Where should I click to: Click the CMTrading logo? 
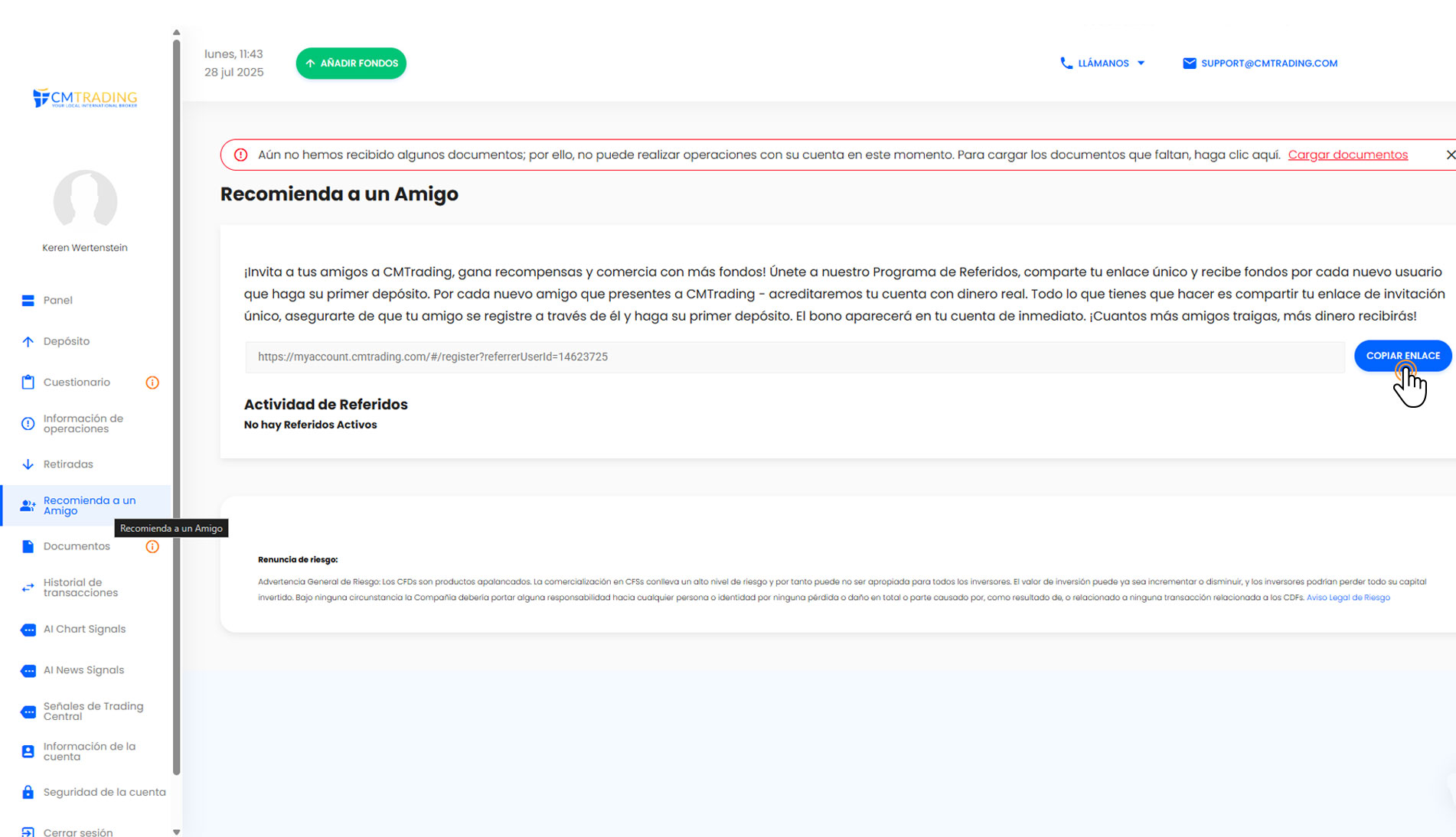85,98
